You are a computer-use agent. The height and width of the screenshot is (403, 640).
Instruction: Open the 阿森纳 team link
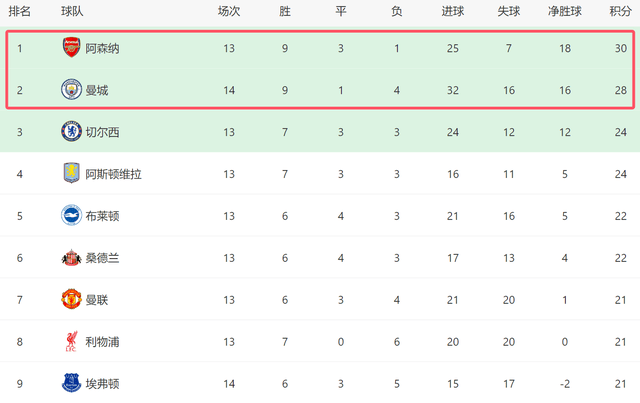point(104,48)
